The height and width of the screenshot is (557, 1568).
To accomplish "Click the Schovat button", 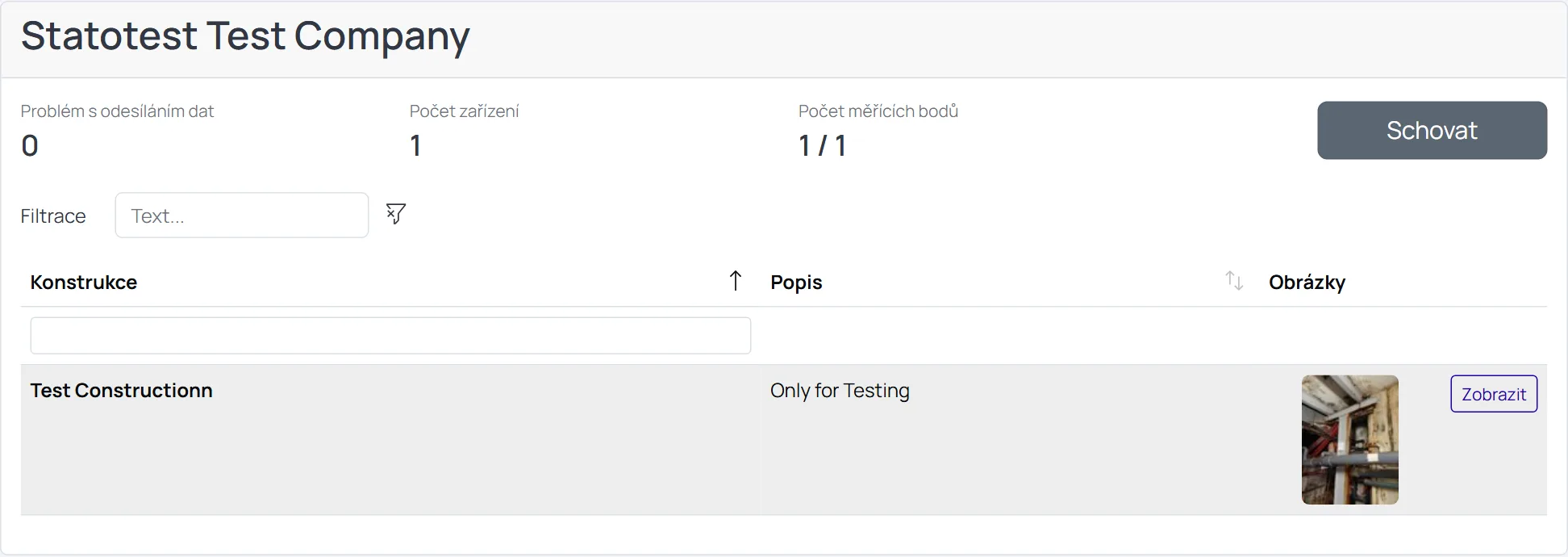I will pyautogui.click(x=1432, y=130).
